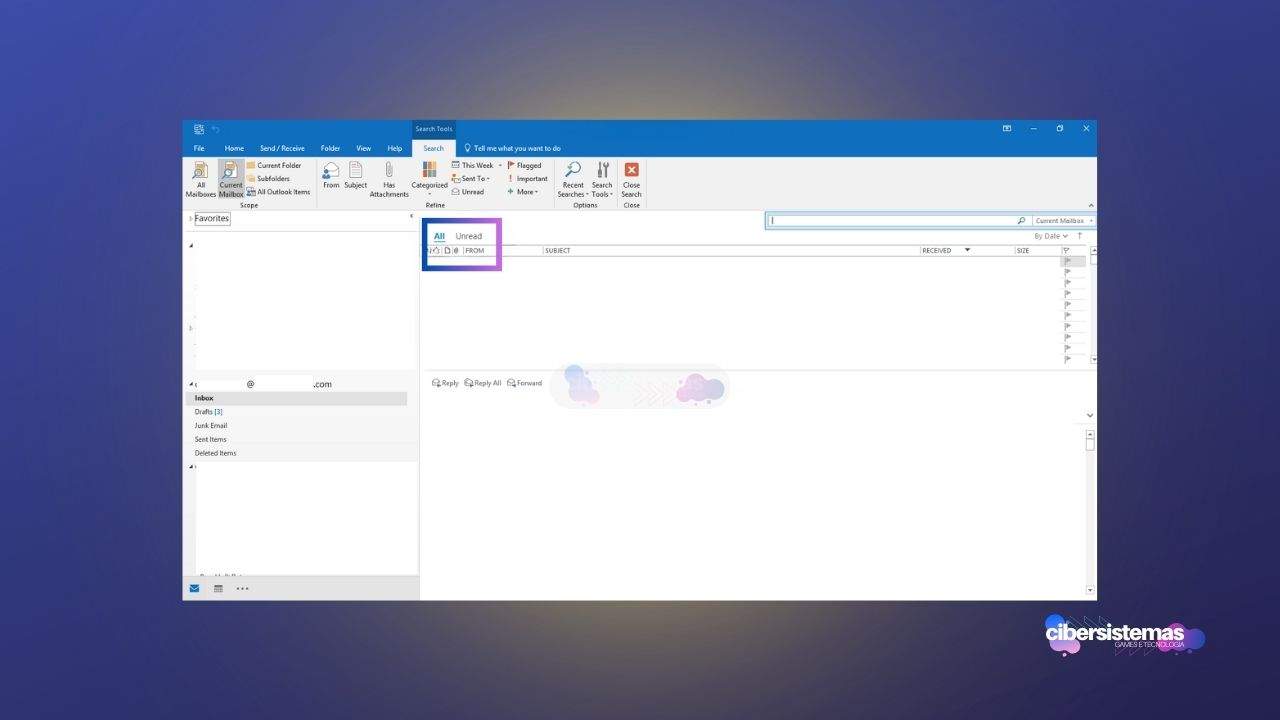1280x720 pixels.
Task: Switch to the Folder ribbon tab
Action: click(x=330, y=148)
